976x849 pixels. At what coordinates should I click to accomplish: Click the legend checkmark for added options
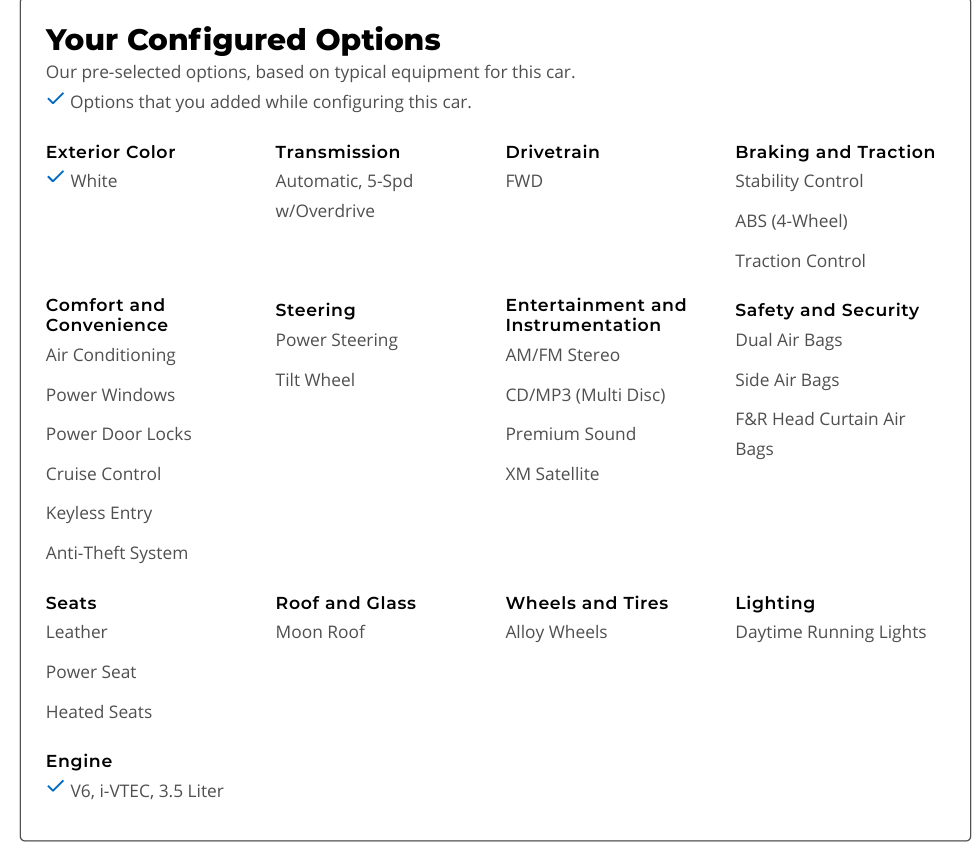click(55, 99)
